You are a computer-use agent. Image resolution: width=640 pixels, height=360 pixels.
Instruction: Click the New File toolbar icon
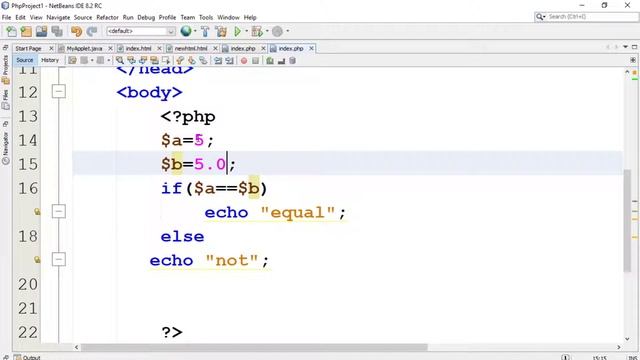click(11, 31)
